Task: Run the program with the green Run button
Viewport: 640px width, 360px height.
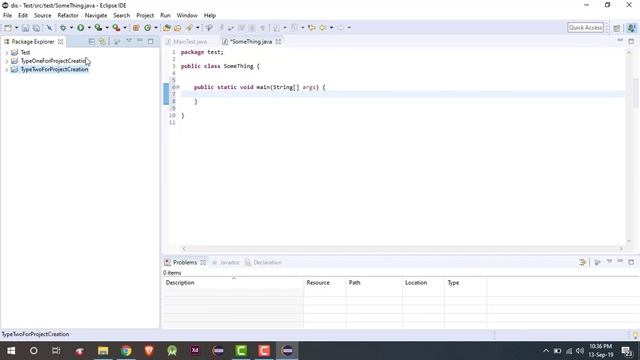Action: click(81, 28)
